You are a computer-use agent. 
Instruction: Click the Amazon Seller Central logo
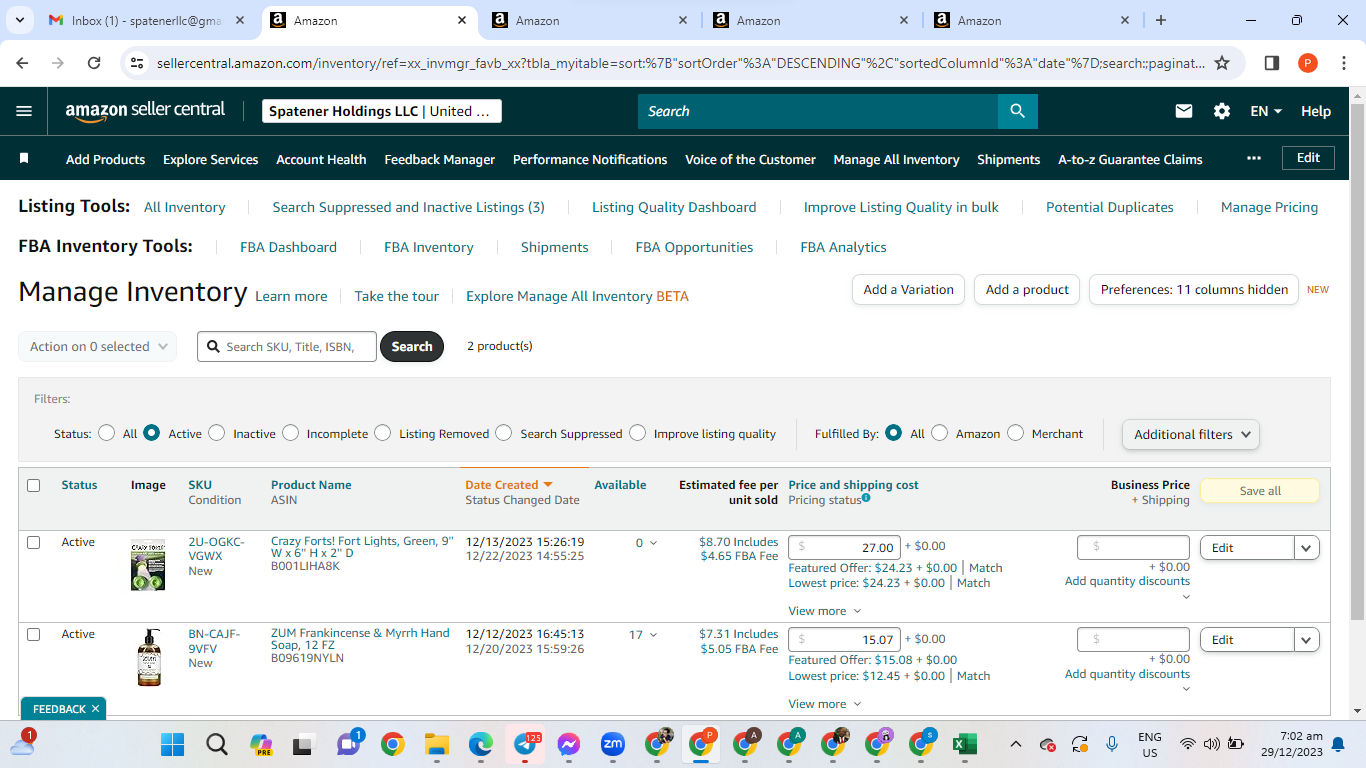(x=145, y=111)
